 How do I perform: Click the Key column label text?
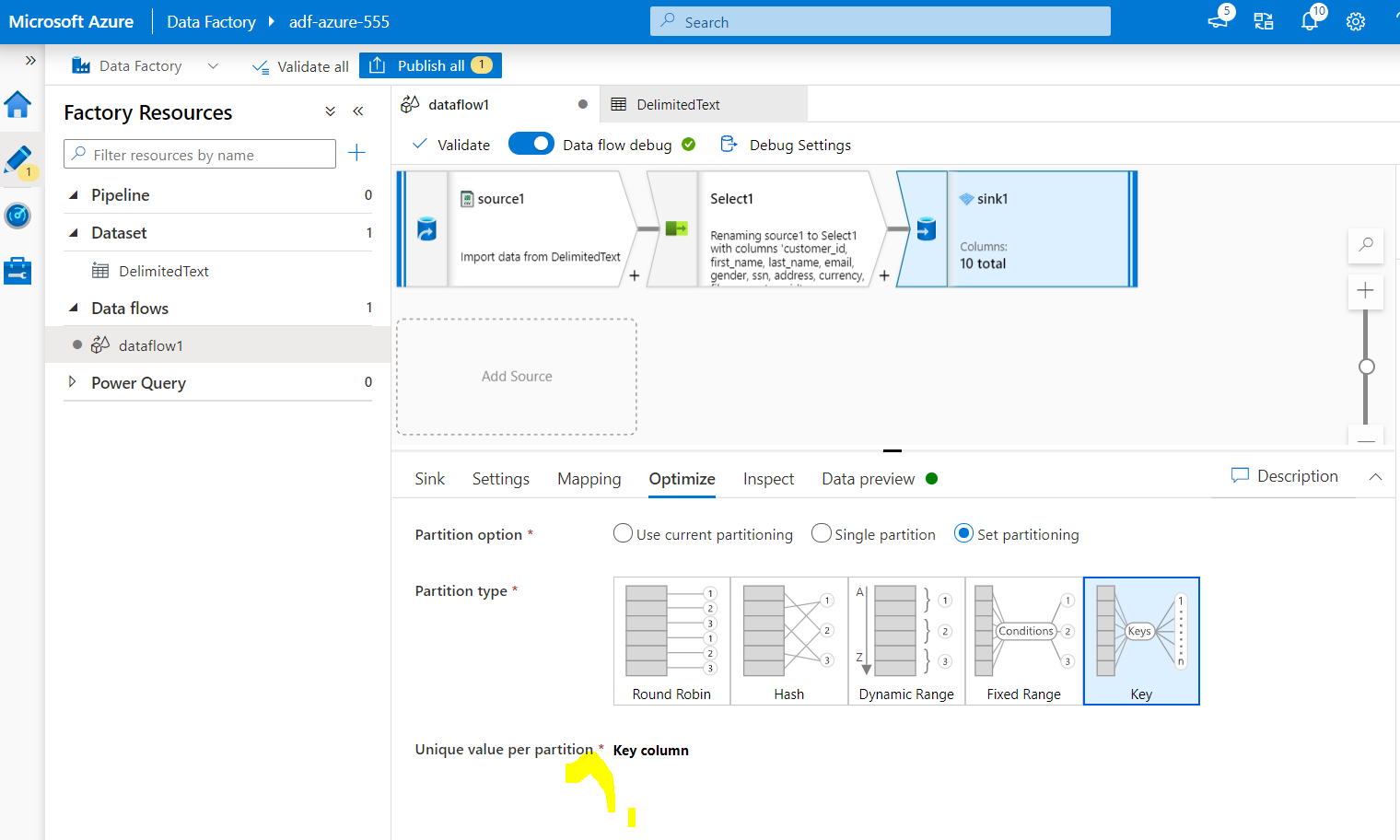651,750
